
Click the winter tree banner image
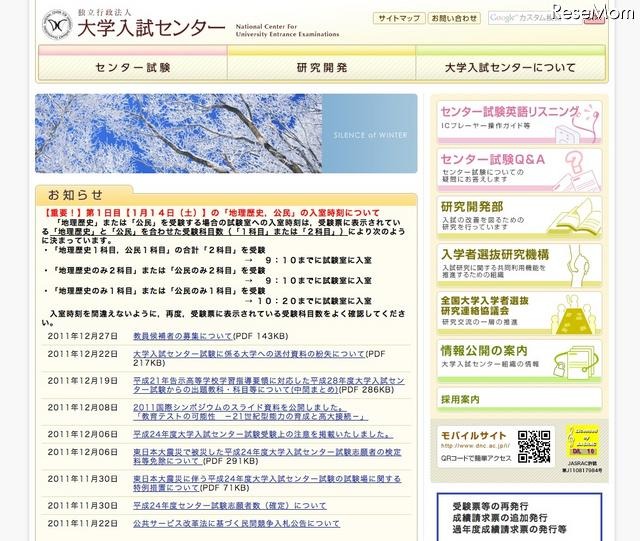point(226,133)
